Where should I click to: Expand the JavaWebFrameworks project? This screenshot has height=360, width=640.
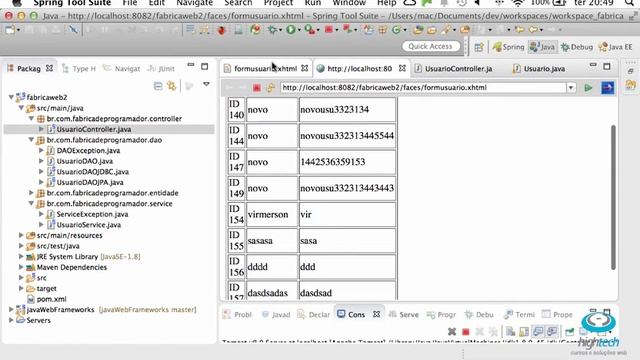coord(11,309)
